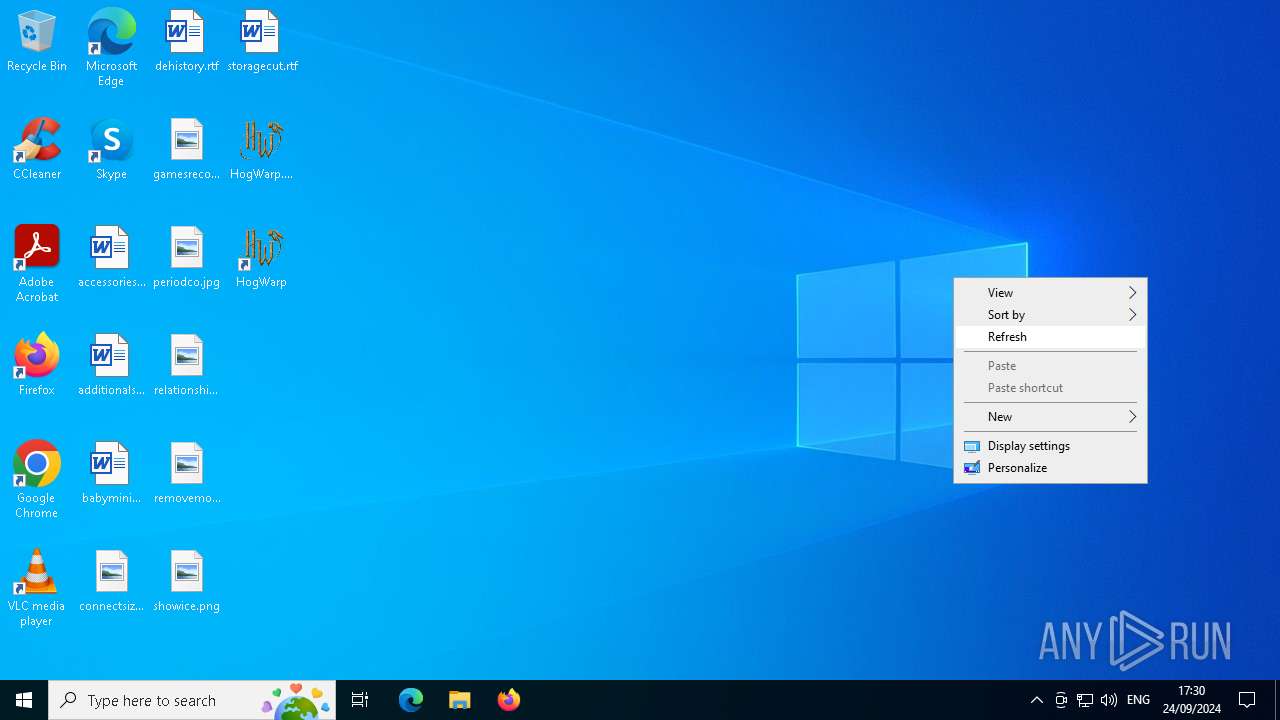Click the taskbar search box
The height and width of the screenshot is (720, 1280).
pos(192,700)
